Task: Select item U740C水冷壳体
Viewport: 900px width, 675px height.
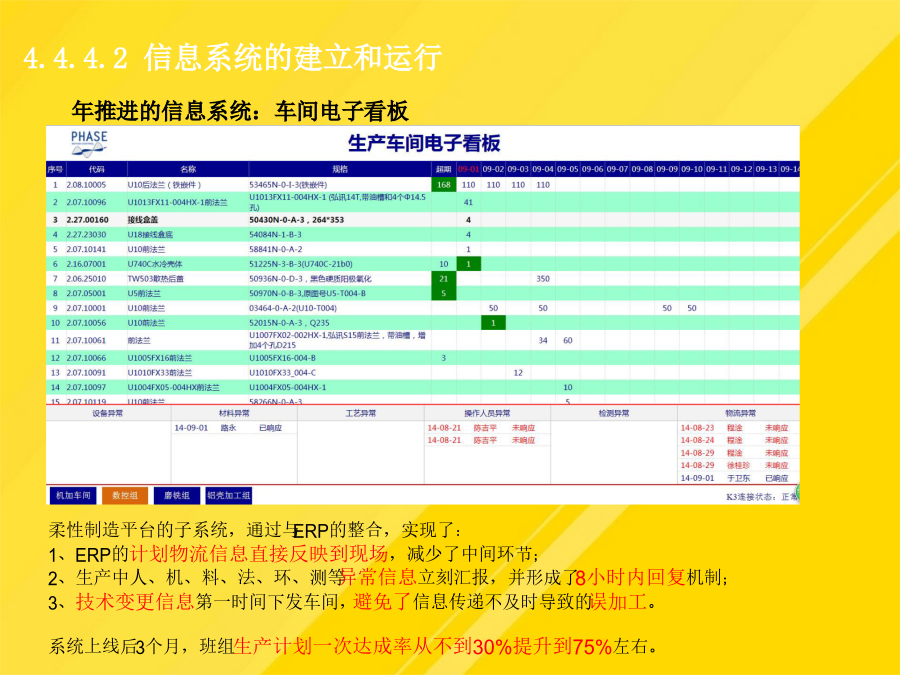Action: tap(154, 264)
